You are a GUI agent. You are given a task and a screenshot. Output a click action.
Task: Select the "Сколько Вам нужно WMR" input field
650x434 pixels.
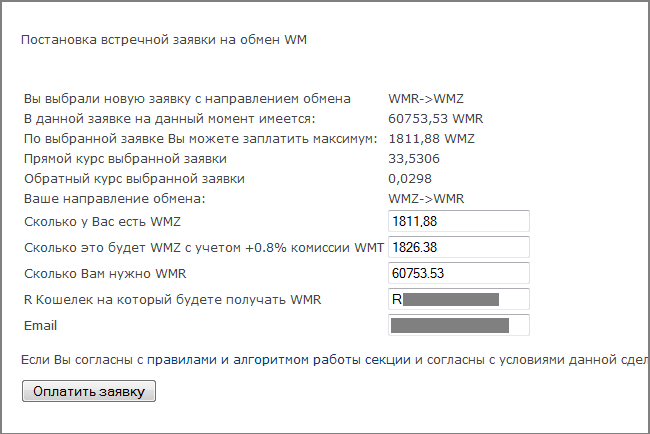pyautogui.click(x=458, y=273)
